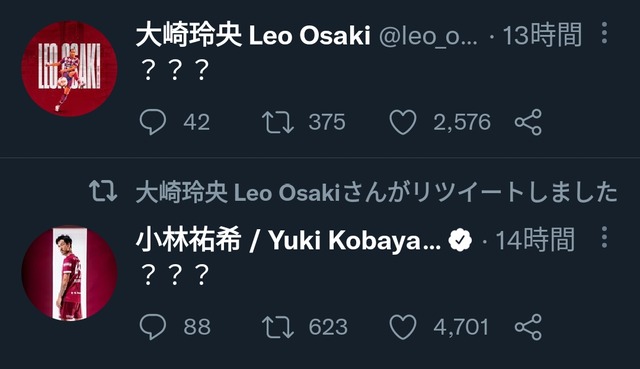The height and width of the screenshot is (369, 640).
Task: Retweet Leo Osaki's ??? tweet
Action: (278, 122)
